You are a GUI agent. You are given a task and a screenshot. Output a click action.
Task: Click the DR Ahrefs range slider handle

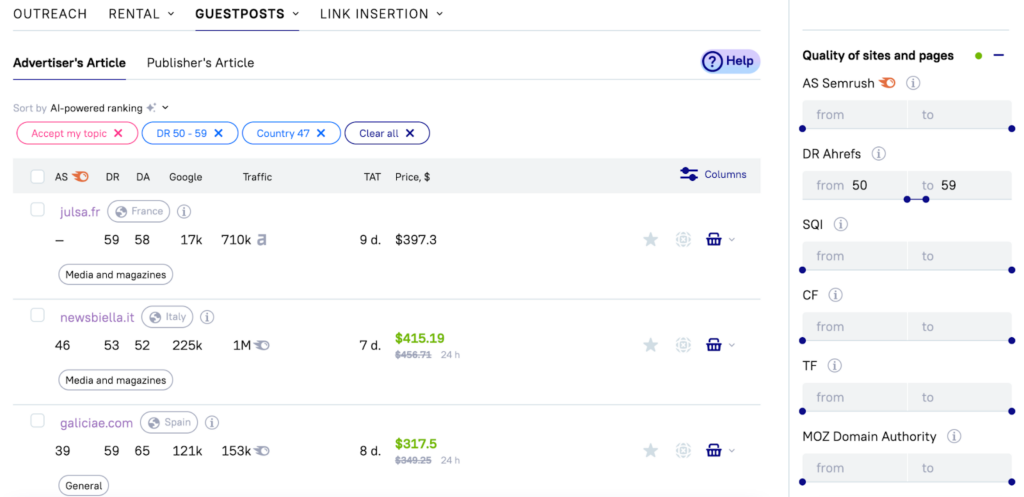tap(906, 199)
